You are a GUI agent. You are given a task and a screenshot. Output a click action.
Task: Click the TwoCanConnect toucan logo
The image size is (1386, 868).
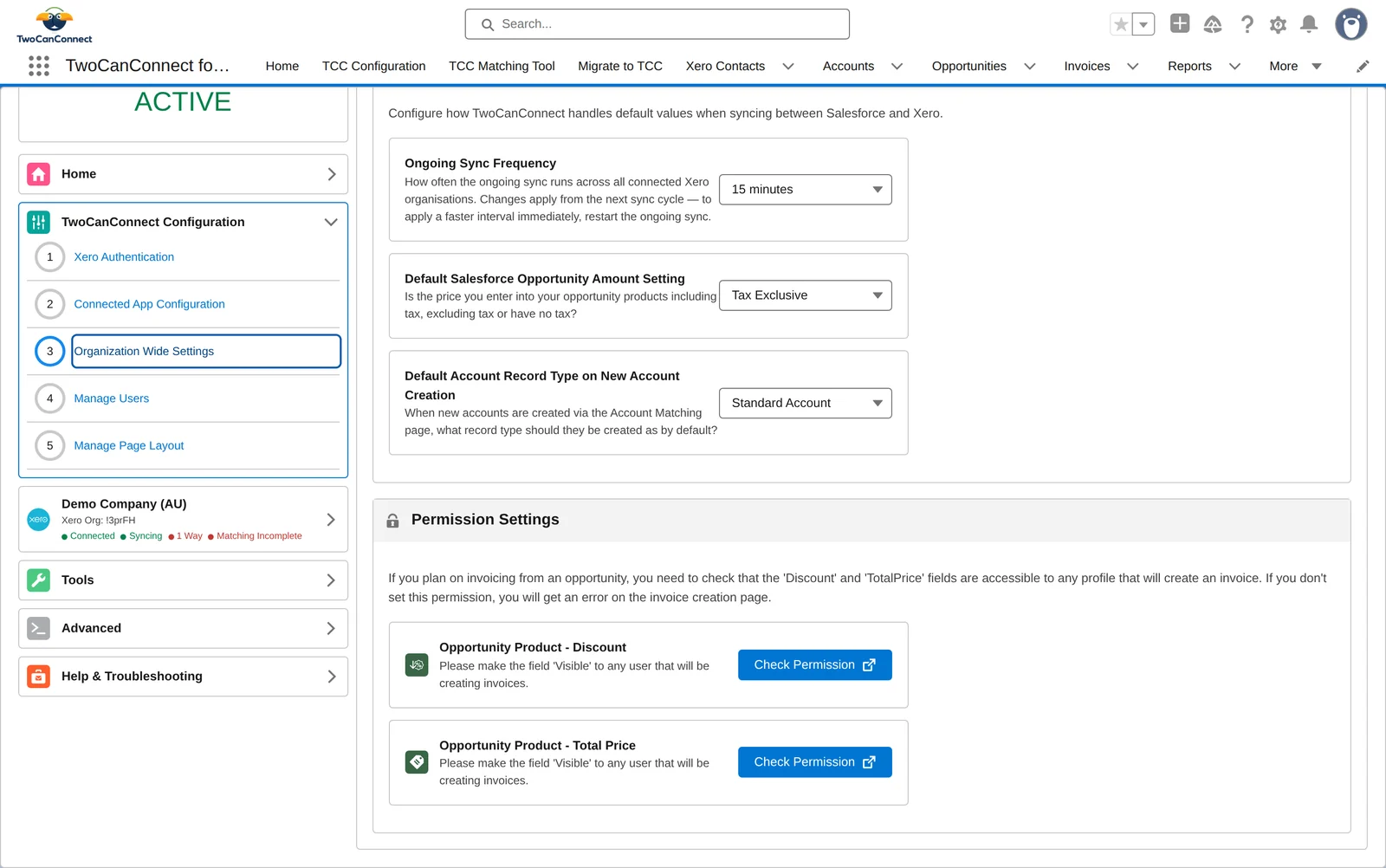(x=55, y=25)
